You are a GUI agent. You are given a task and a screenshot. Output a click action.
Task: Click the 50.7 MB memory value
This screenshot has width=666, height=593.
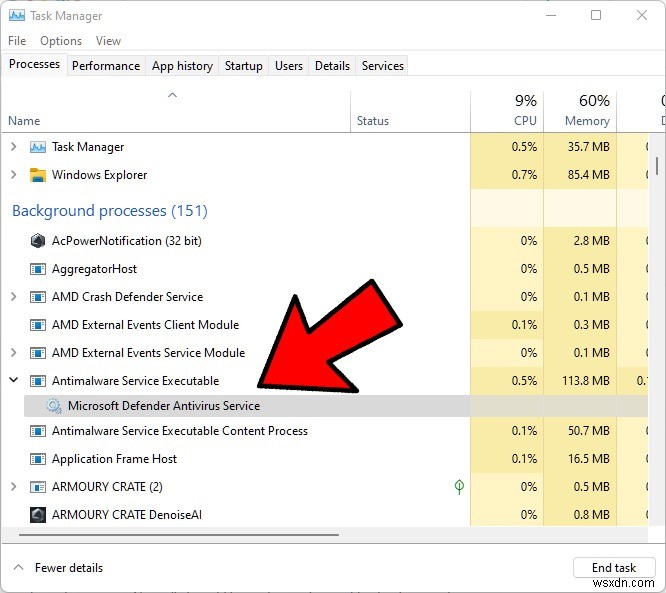click(x=589, y=431)
